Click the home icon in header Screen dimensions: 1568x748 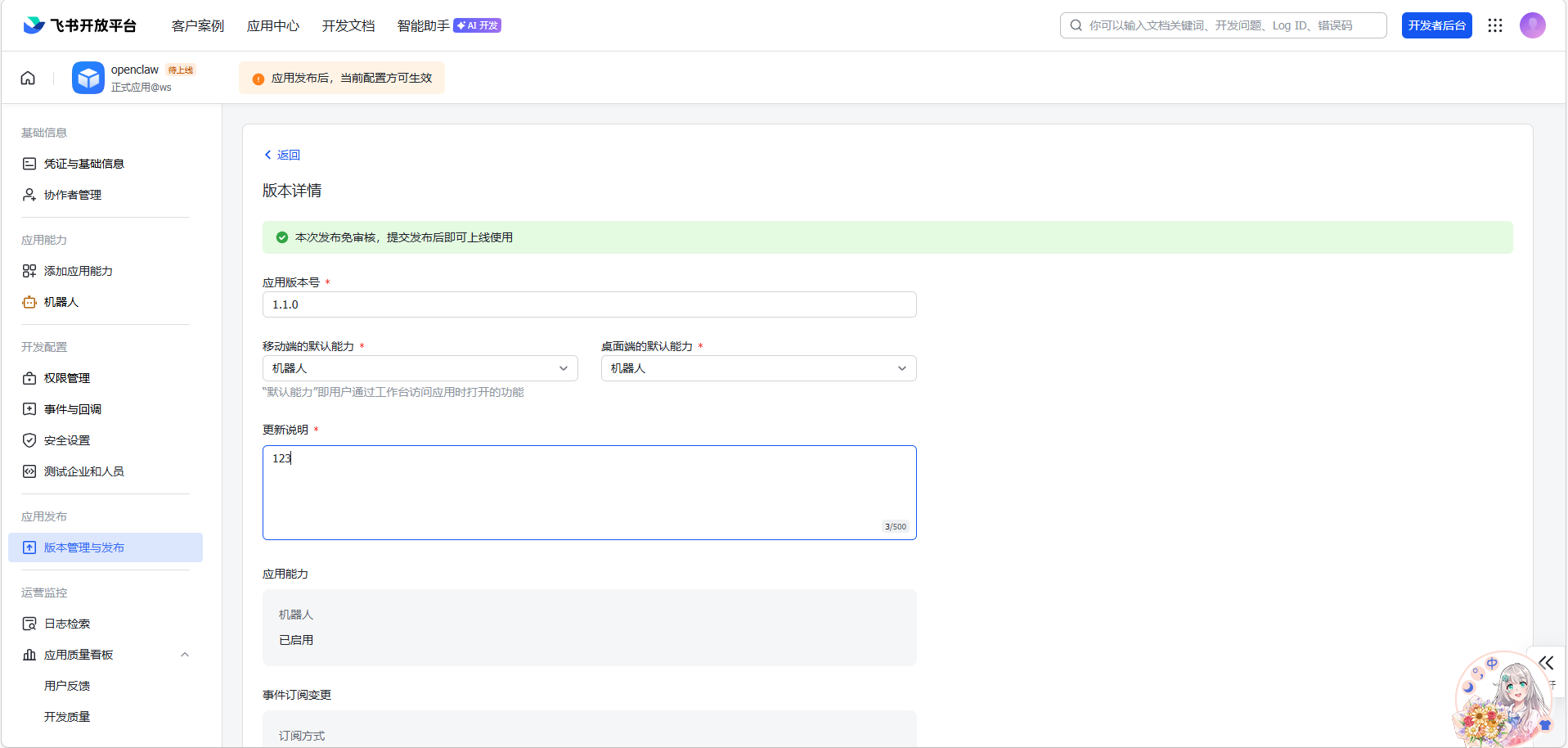click(x=28, y=78)
